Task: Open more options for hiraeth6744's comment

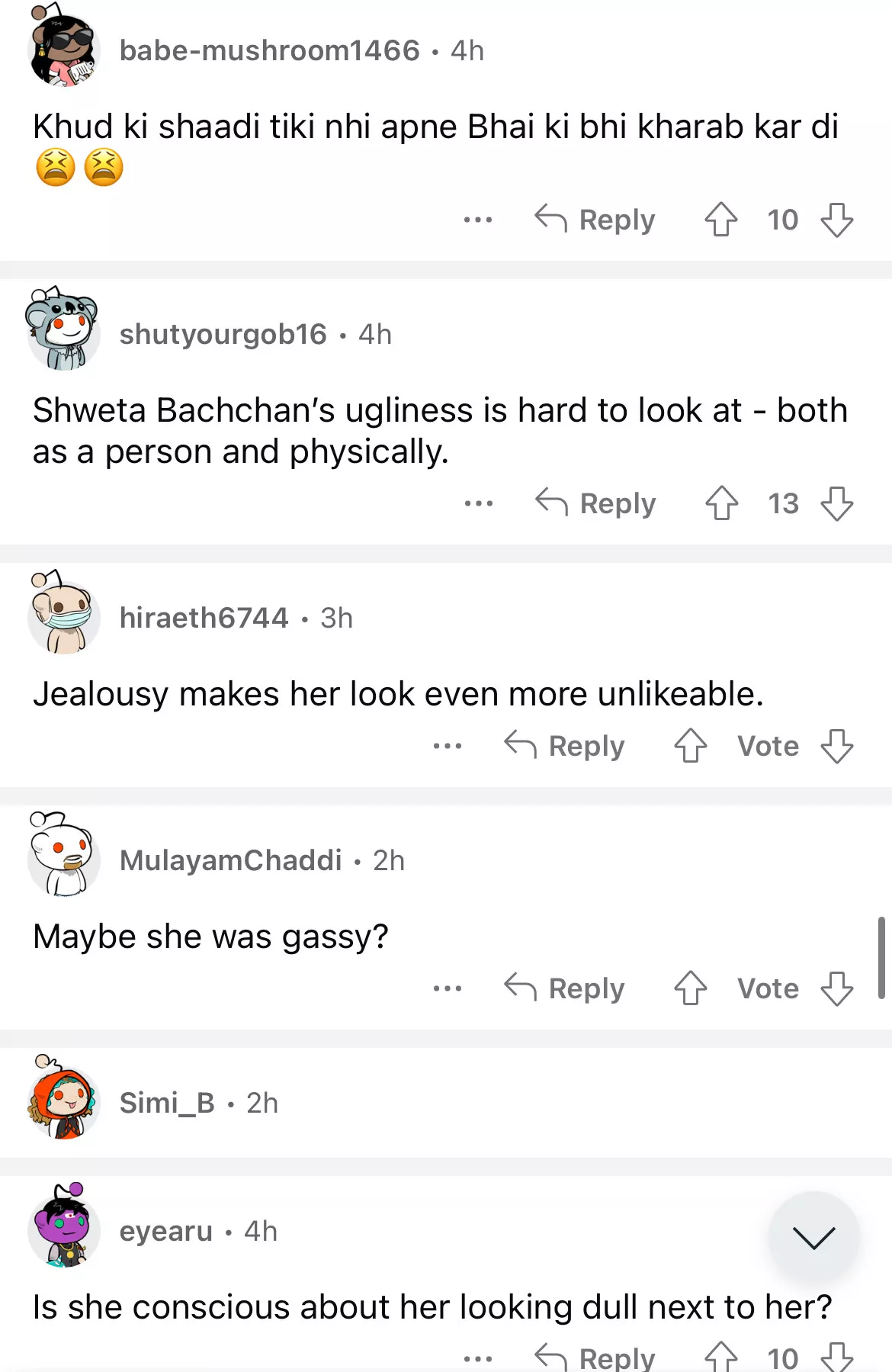Action: [448, 746]
